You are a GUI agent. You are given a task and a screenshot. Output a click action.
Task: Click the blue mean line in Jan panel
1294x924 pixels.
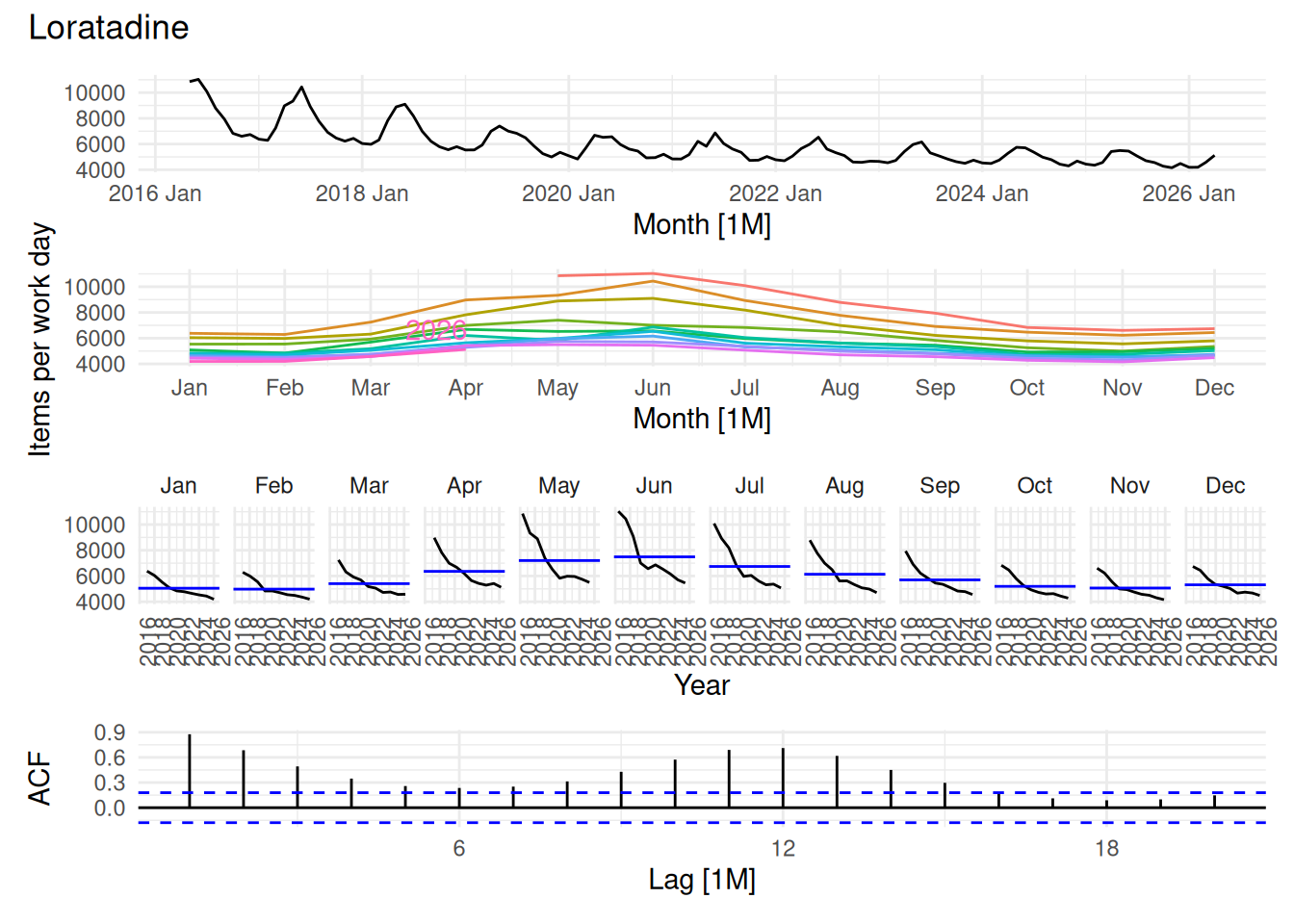point(179,588)
